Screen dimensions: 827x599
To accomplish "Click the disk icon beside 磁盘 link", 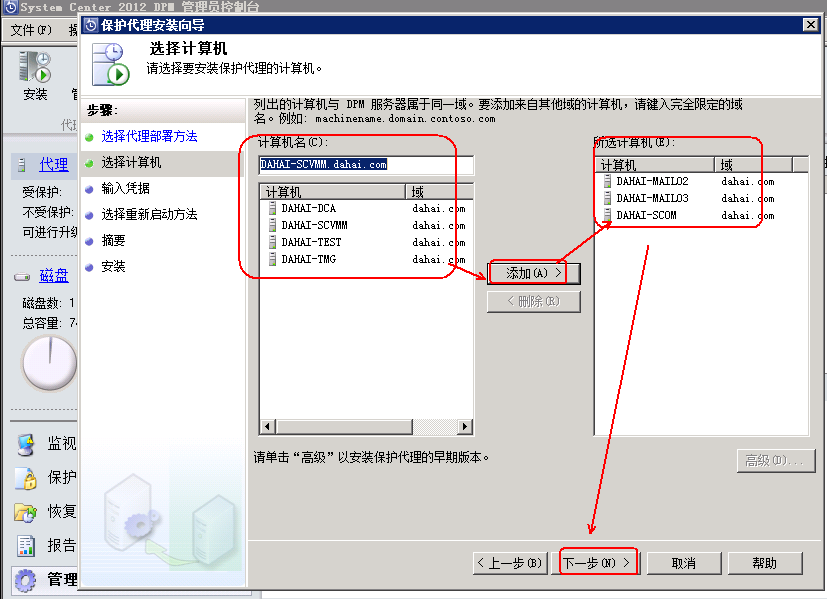I will tap(22, 276).
